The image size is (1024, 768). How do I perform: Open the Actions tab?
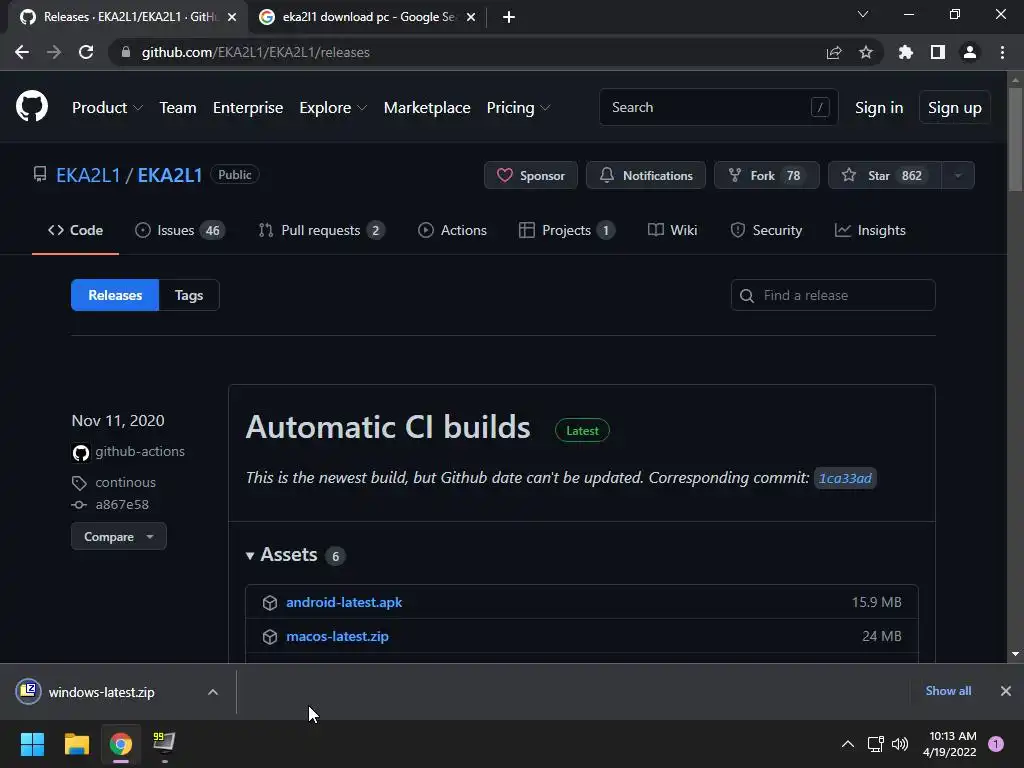pyautogui.click(x=452, y=230)
